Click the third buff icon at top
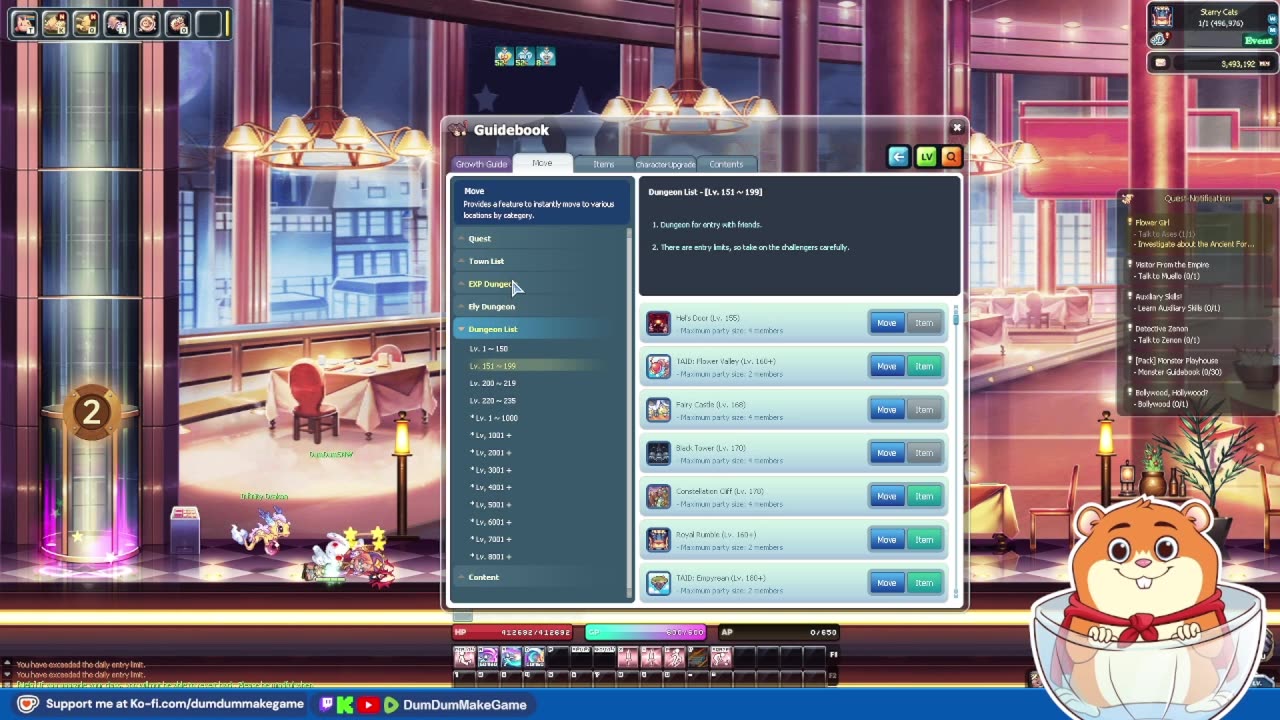The image size is (1280, 720). coord(545,57)
